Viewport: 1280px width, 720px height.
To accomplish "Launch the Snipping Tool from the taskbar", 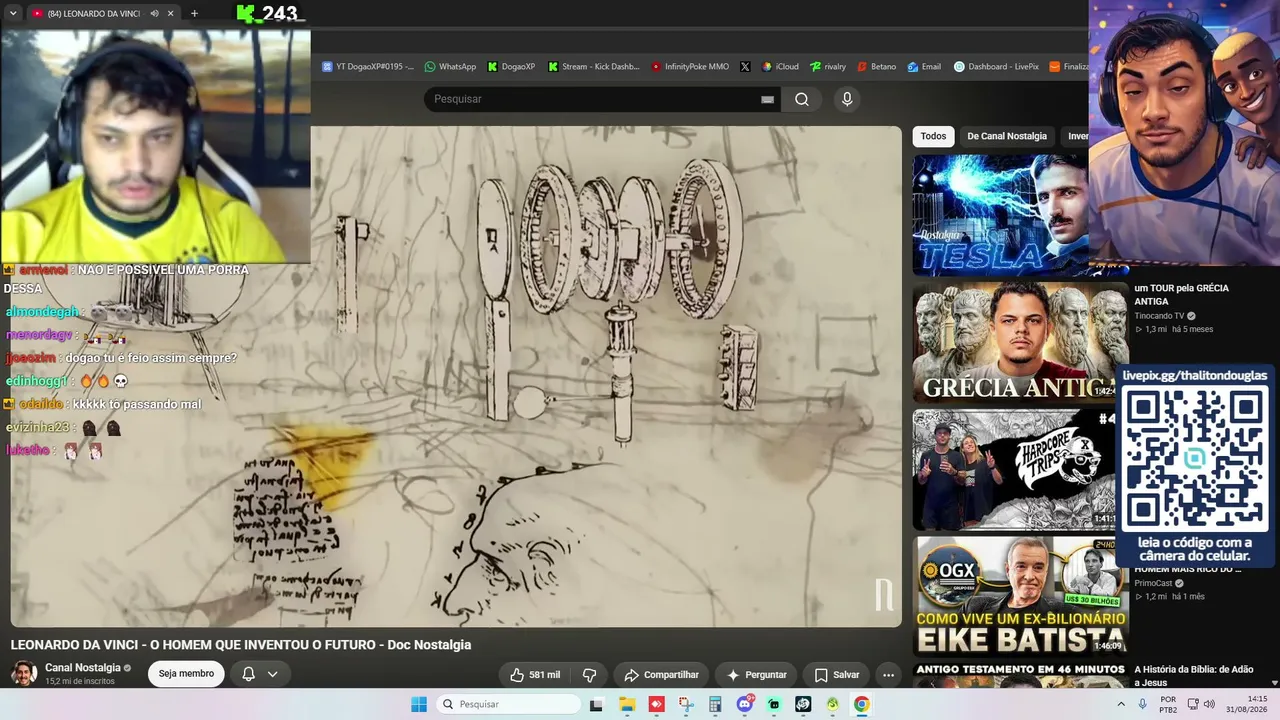I will coord(686,704).
